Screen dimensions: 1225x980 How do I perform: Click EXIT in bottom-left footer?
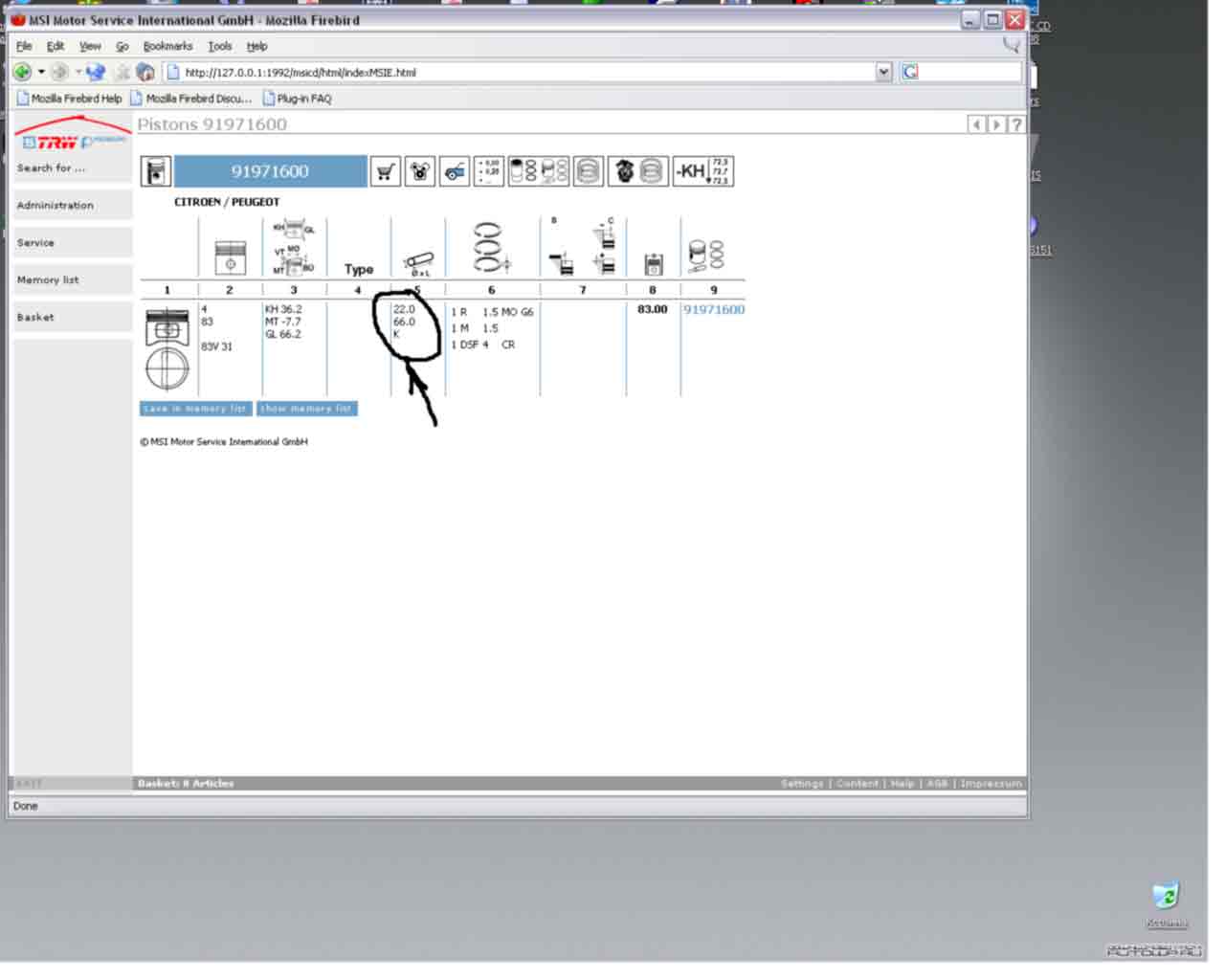pyautogui.click(x=30, y=784)
